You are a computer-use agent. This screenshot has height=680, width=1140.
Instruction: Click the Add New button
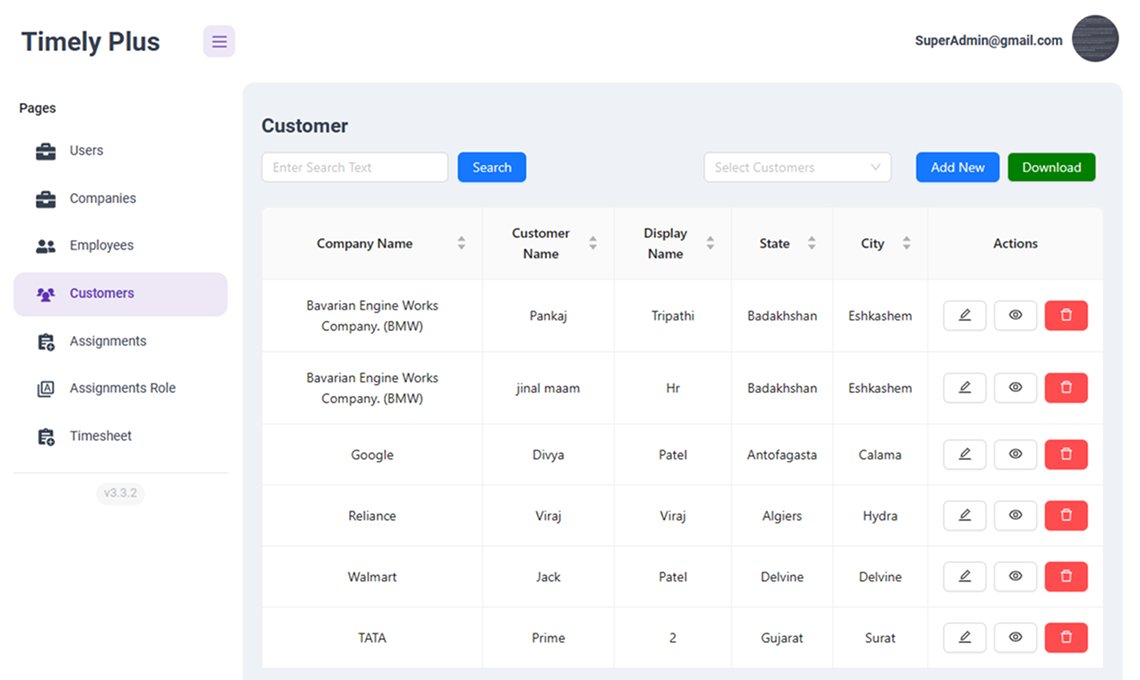957,167
